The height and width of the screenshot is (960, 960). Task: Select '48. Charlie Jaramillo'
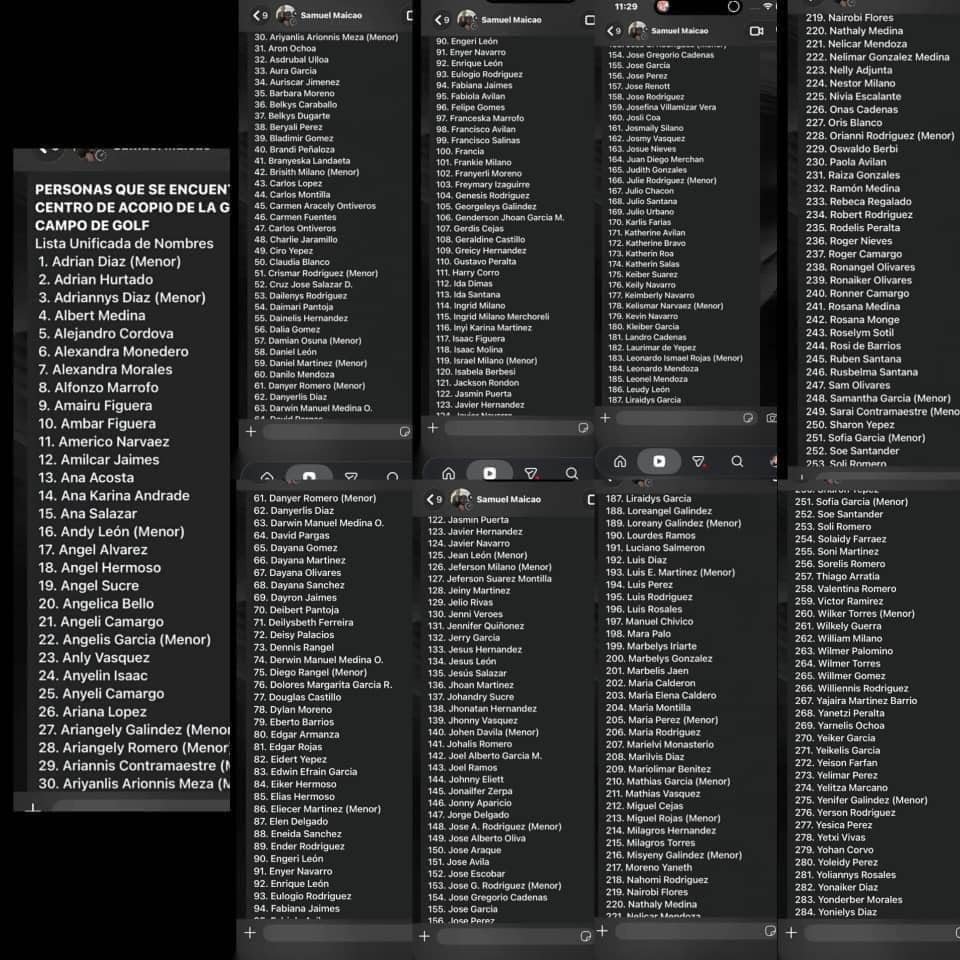pos(296,239)
